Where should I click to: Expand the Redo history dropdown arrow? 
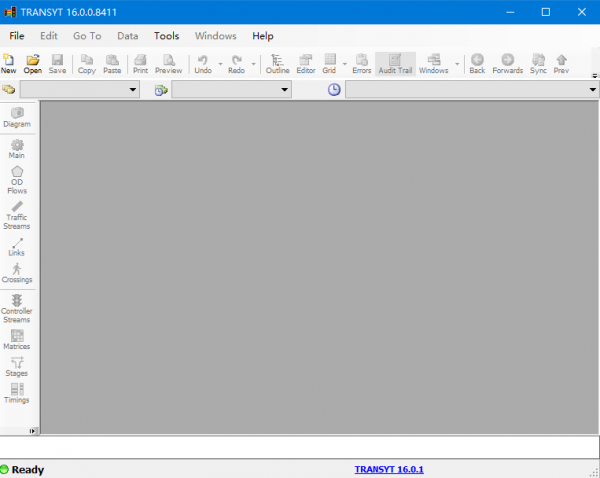pos(253,64)
